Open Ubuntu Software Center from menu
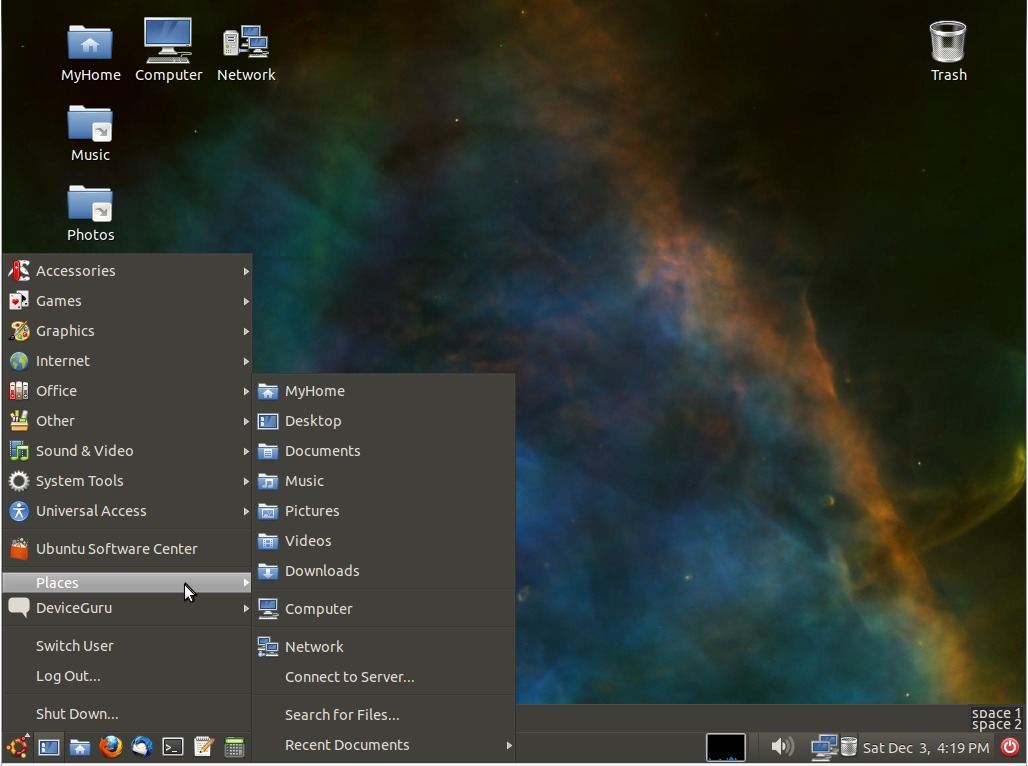This screenshot has width=1028, height=766. (x=127, y=549)
